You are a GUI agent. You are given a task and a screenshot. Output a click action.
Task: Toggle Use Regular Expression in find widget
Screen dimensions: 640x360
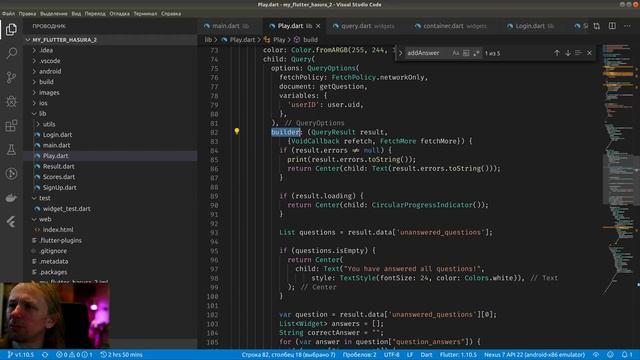point(476,53)
